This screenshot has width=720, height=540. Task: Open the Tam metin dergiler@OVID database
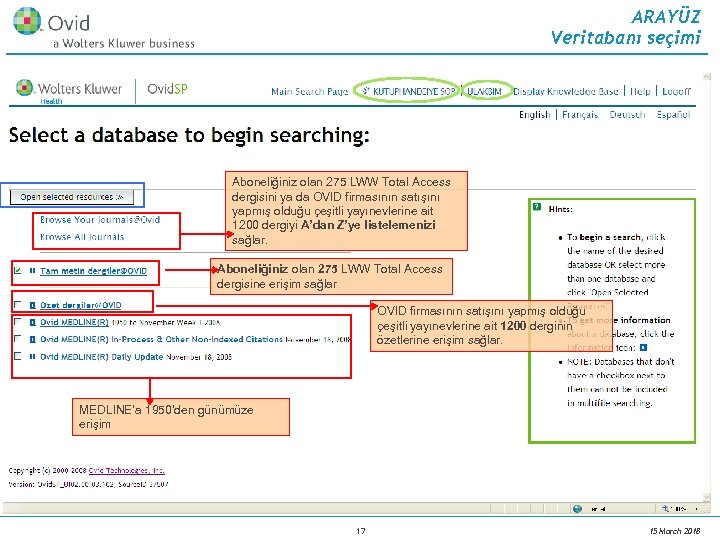point(93,271)
